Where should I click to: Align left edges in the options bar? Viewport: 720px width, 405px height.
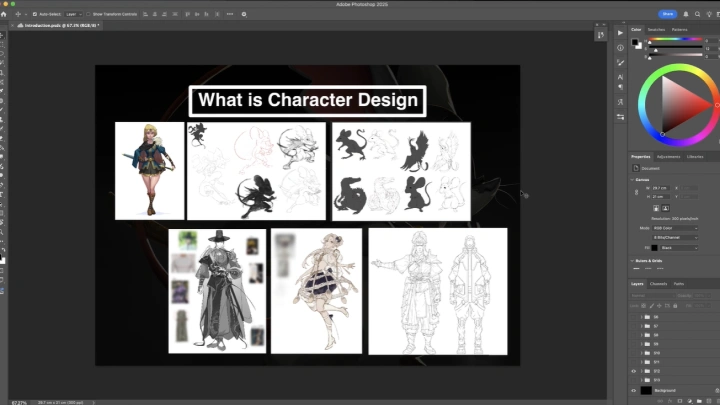[x=145, y=14]
